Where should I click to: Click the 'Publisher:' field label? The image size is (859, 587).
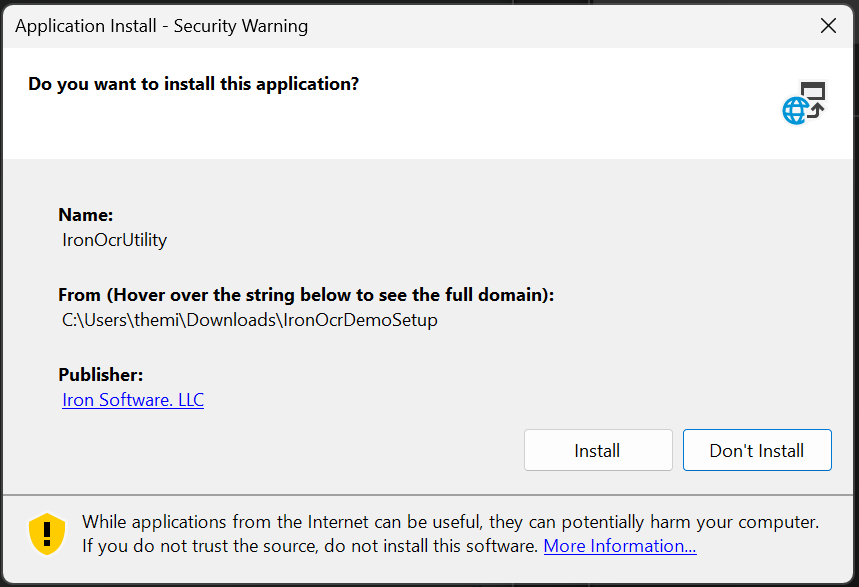[101, 375]
